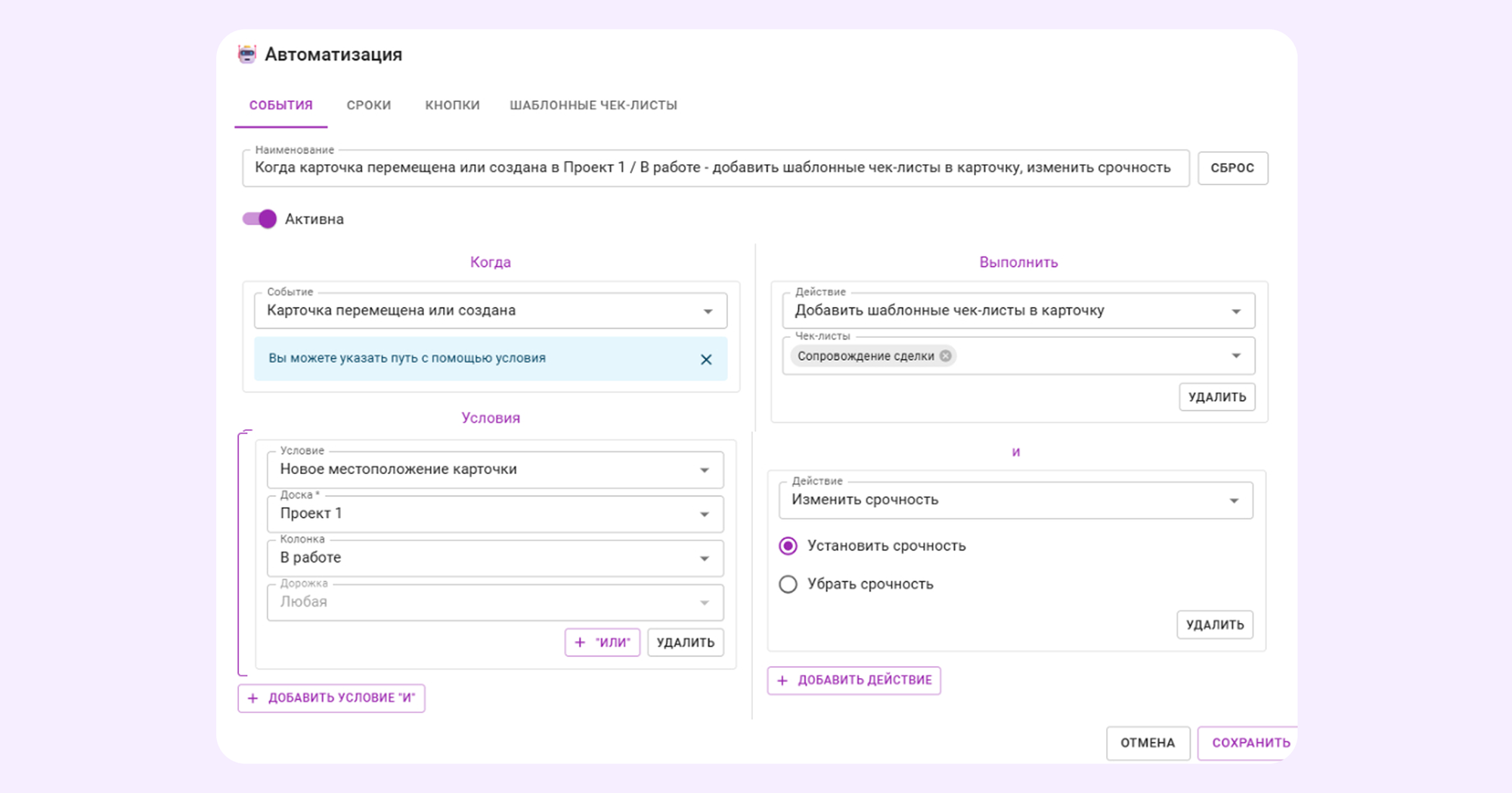The width and height of the screenshot is (1512, 793).
Task: Click the robot icon next to Автоматизация
Action: pyautogui.click(x=247, y=54)
